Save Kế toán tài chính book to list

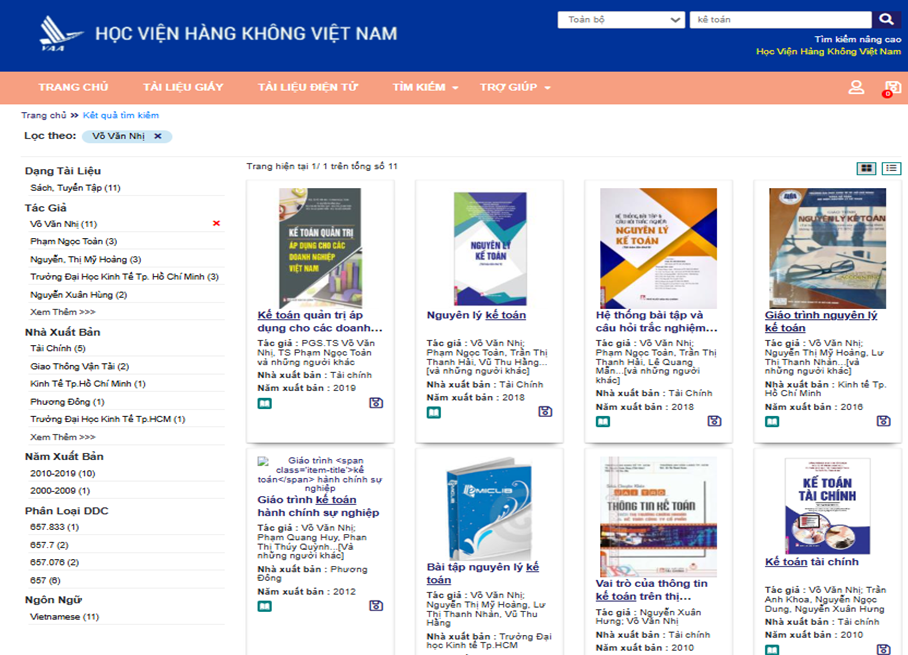click(883, 649)
